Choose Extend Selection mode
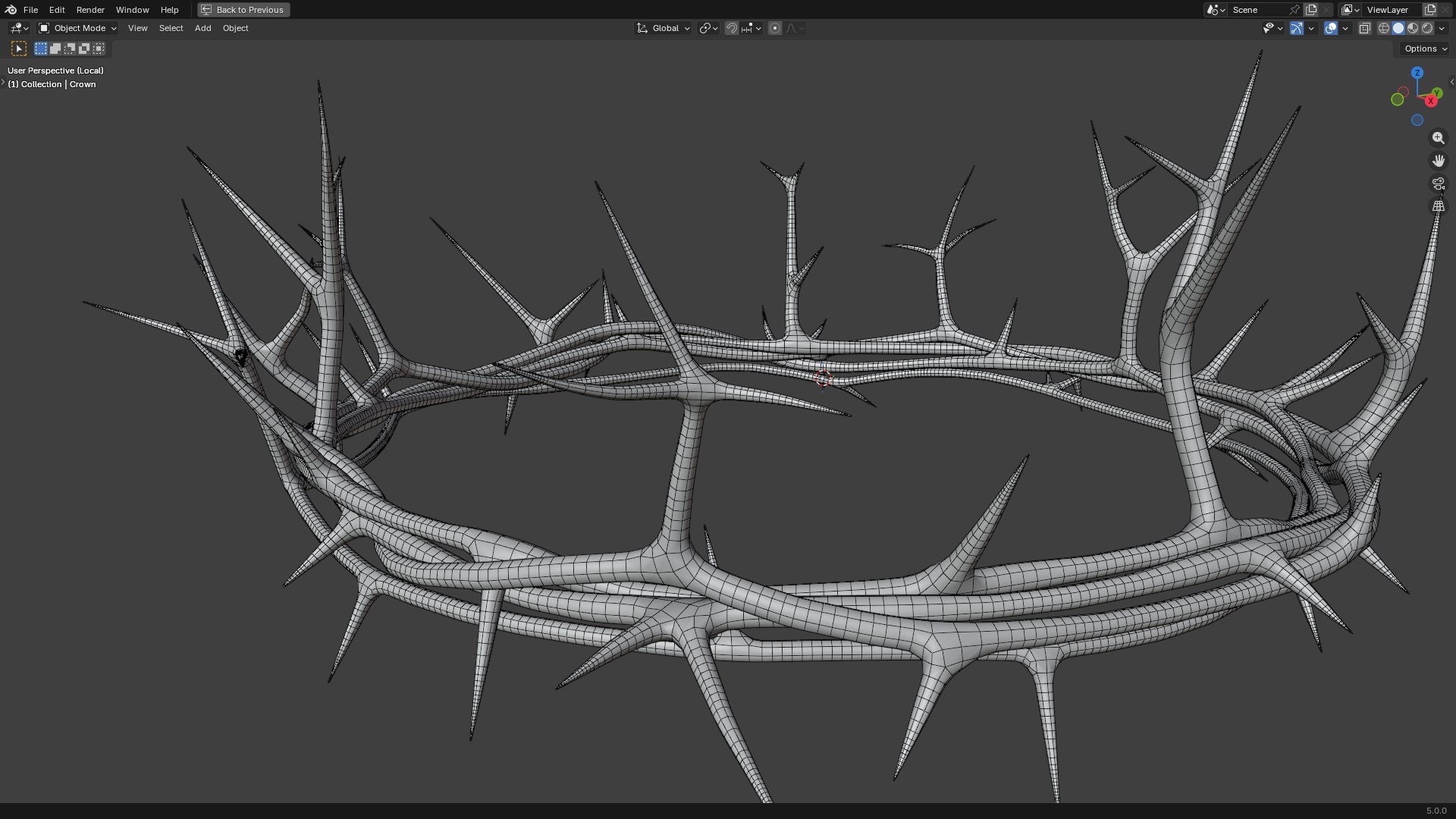The image size is (1456, 819). [55, 49]
